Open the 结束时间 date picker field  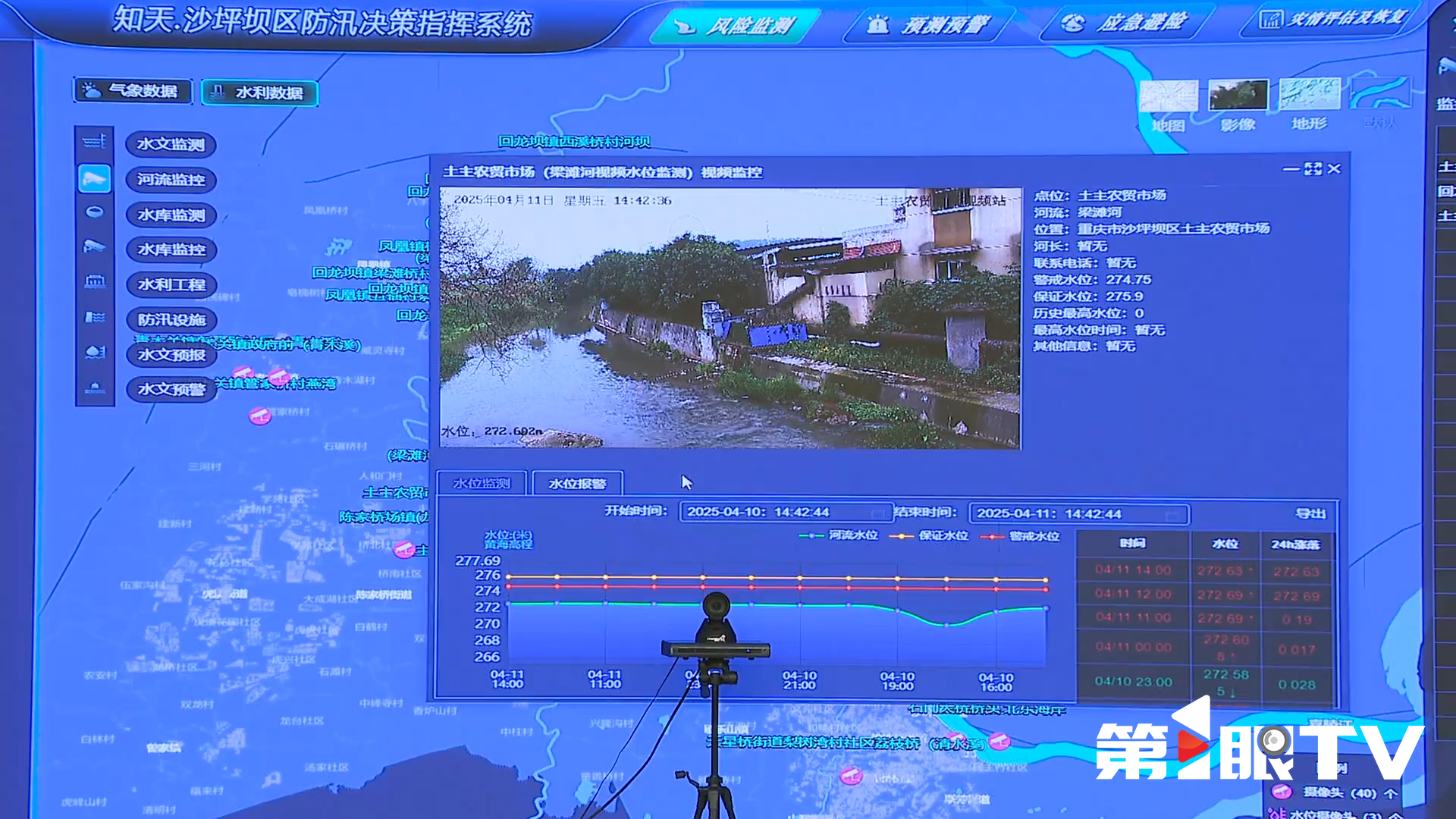pos(1078,513)
